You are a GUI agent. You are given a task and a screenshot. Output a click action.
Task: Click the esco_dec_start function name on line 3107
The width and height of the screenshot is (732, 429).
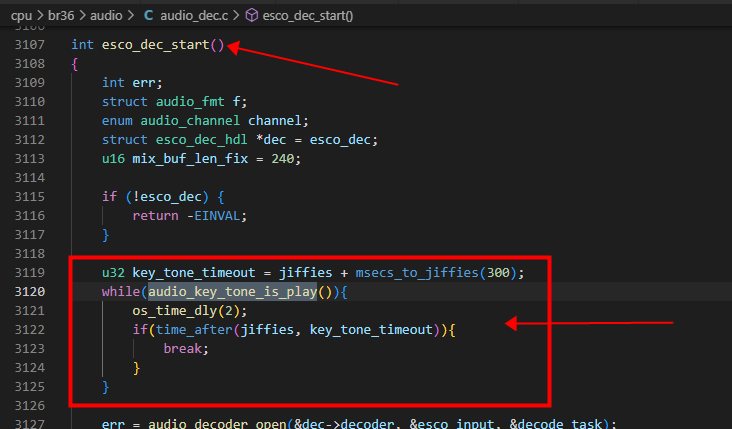pyautogui.click(x=155, y=45)
